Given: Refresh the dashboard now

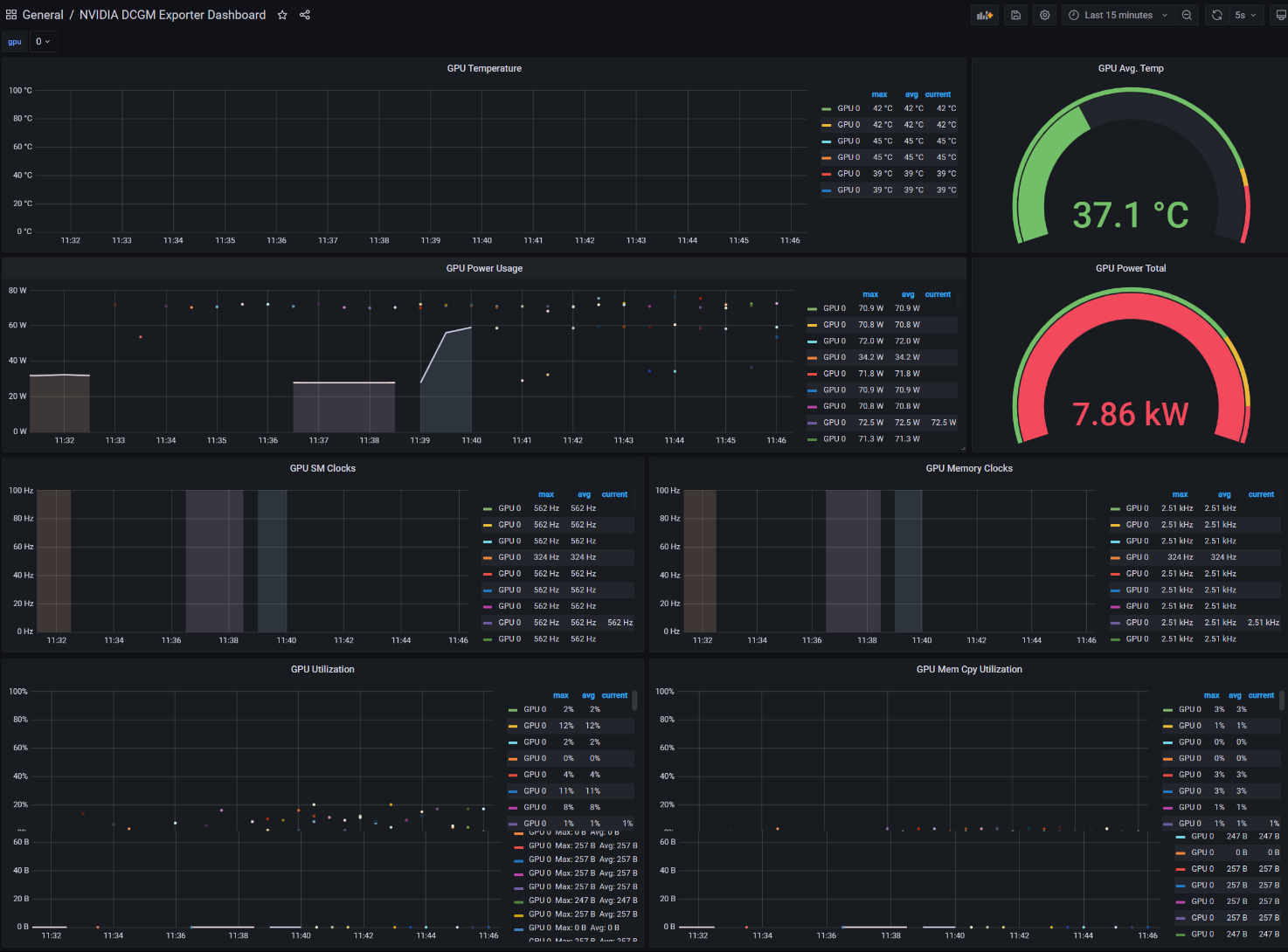Looking at the screenshot, I should (1216, 15).
